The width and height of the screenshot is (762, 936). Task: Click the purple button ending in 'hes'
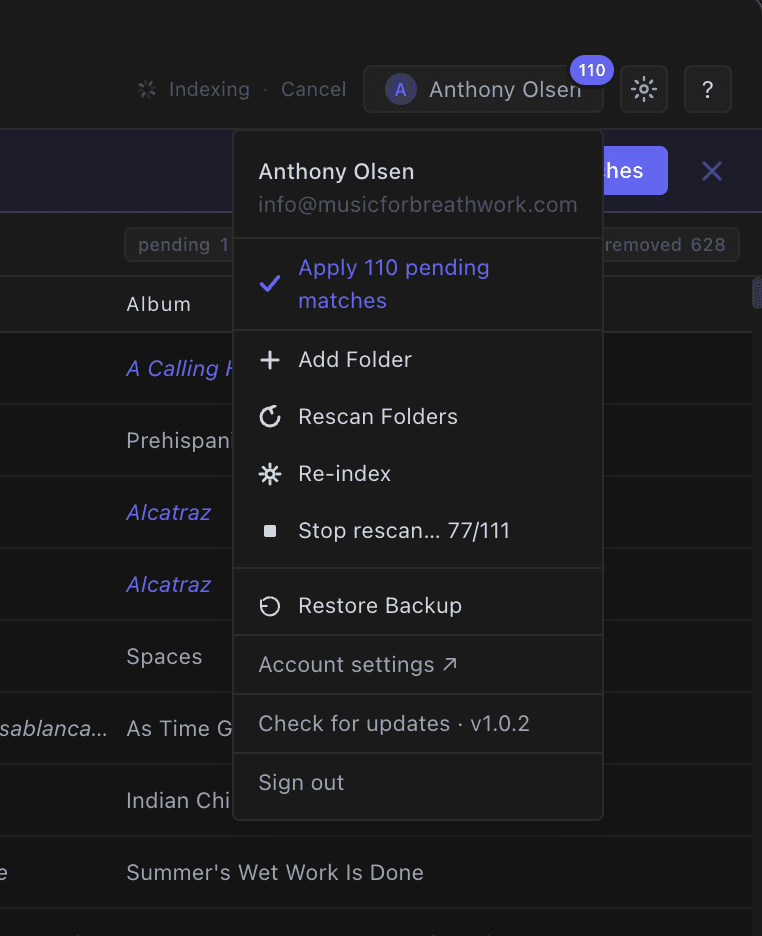[635, 171]
